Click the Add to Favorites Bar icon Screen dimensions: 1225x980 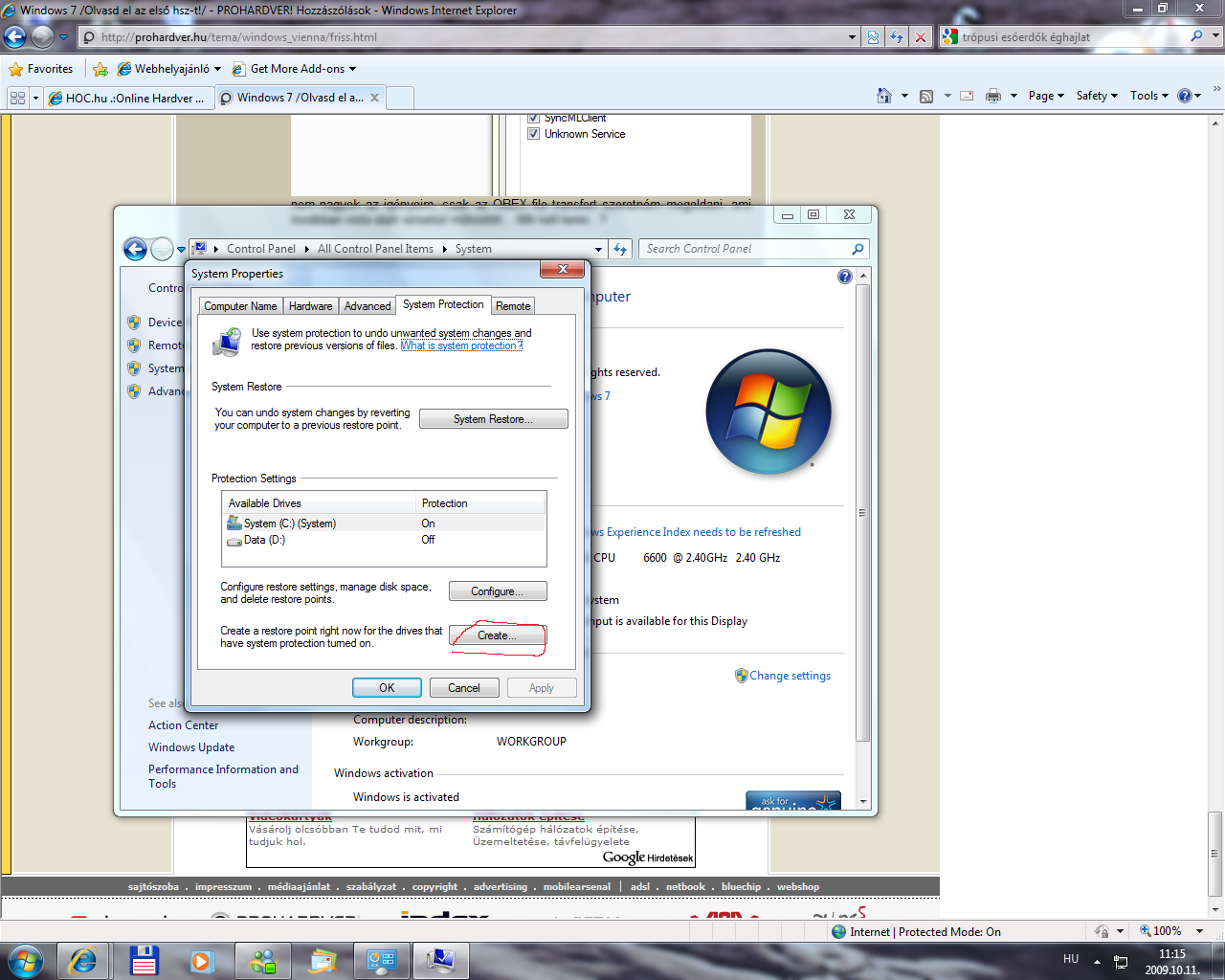click(x=100, y=69)
